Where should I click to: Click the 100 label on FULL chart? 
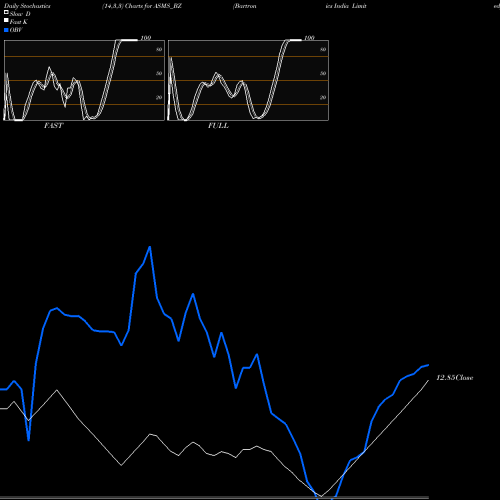[309, 38]
